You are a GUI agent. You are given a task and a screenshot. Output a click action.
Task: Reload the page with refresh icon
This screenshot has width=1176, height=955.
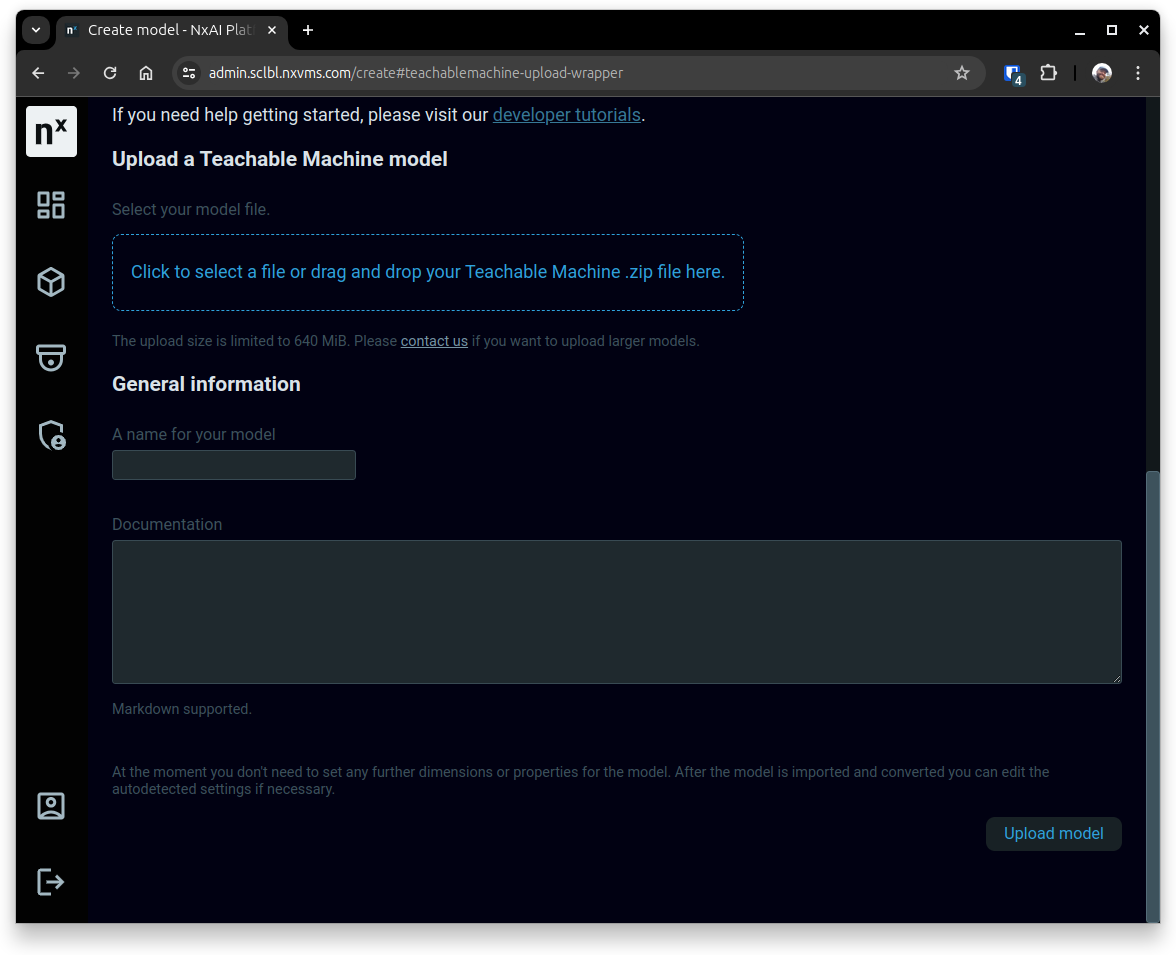[x=110, y=73]
